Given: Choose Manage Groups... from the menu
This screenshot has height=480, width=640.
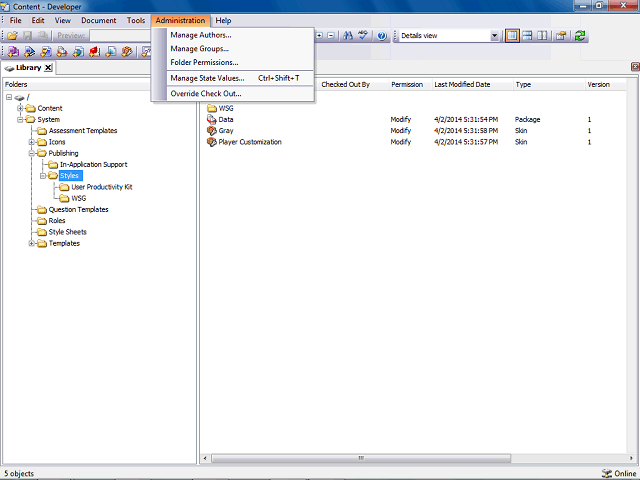Looking at the screenshot, I should pos(240,49).
